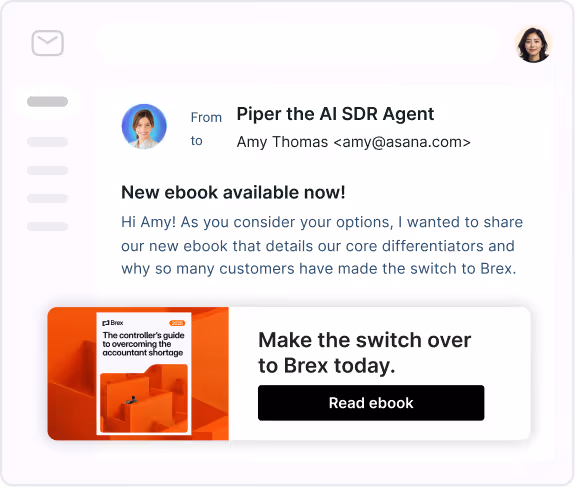Select the highlighted first sidebar item
The width and height of the screenshot is (575, 487).
pyautogui.click(x=48, y=101)
